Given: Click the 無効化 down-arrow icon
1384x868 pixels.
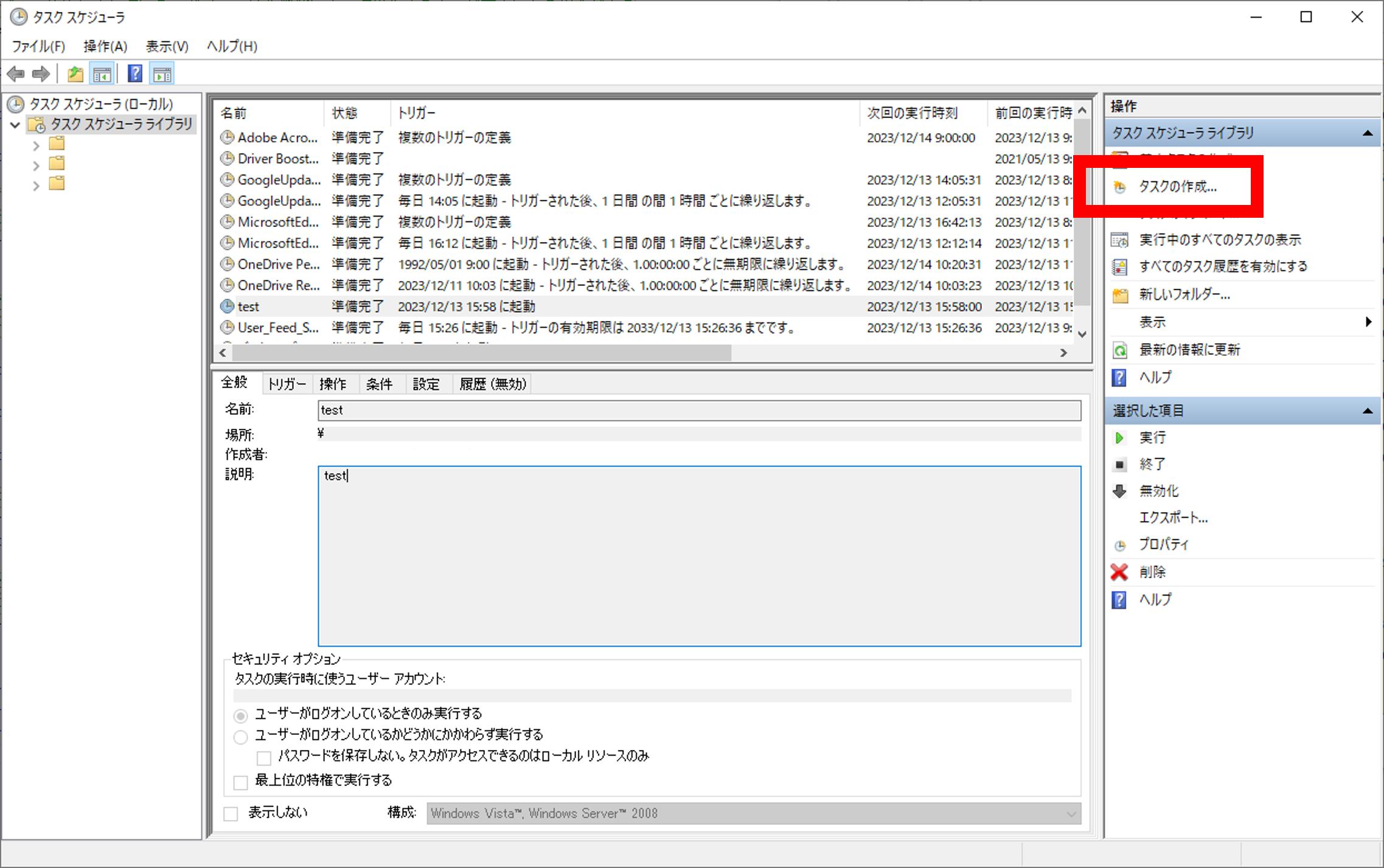Looking at the screenshot, I should 1119,491.
